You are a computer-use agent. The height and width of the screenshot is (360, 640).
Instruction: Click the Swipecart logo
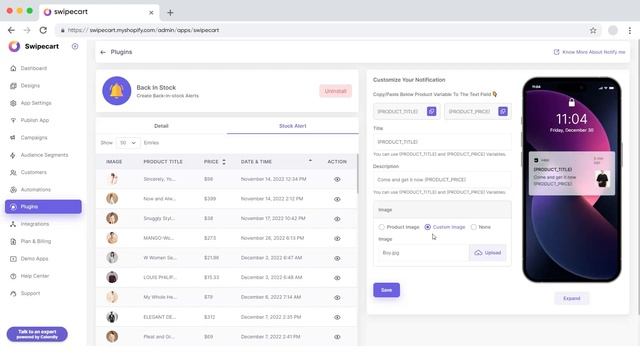pos(14,47)
